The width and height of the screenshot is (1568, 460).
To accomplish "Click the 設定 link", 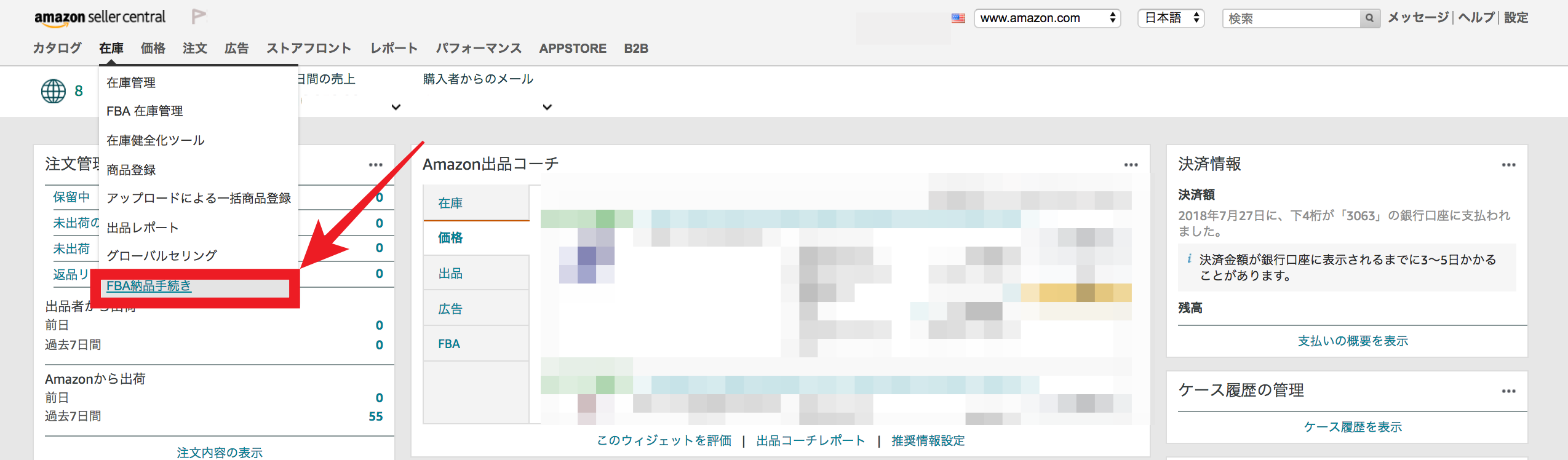I will (1516, 18).
